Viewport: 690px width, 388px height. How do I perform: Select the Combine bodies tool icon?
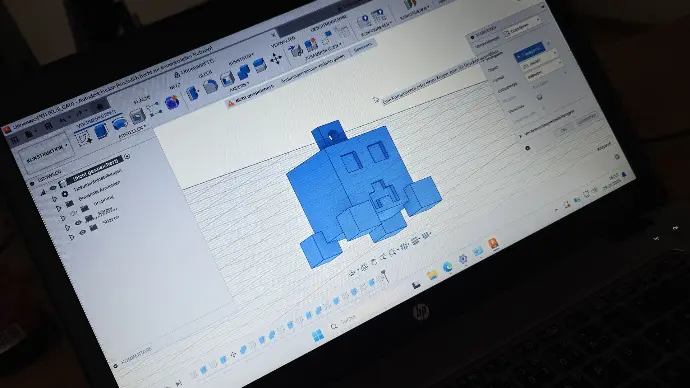click(x=243, y=72)
